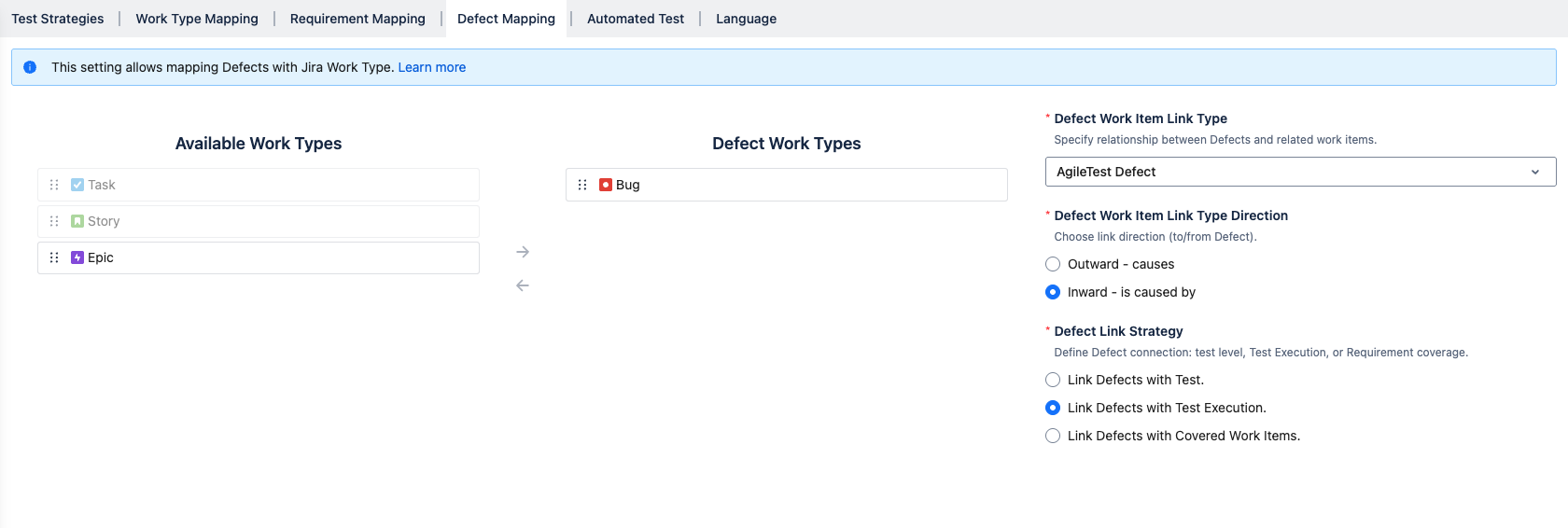Viewport: 1568px width, 528px height.
Task: Go to the Test Strategies tab
Action: click(58, 19)
